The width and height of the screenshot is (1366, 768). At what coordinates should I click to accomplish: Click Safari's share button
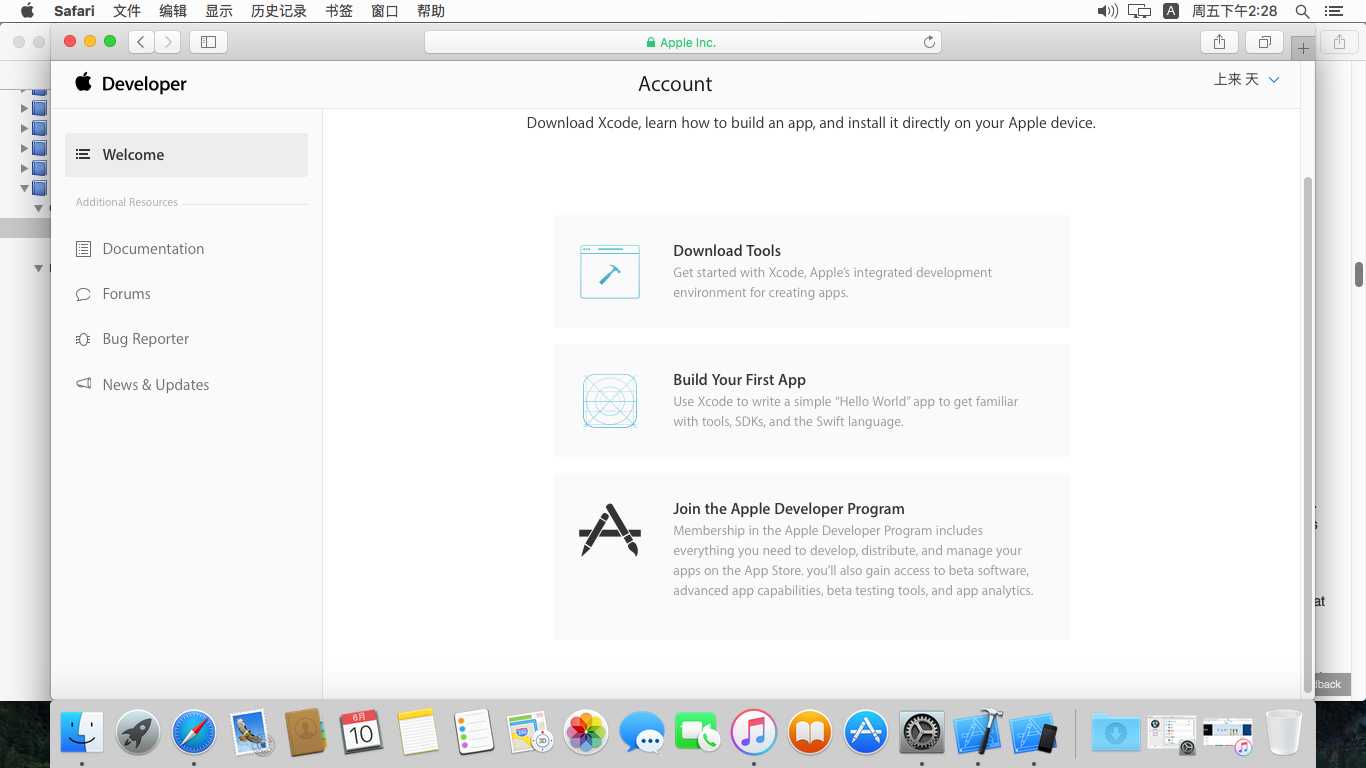pyautogui.click(x=1219, y=42)
